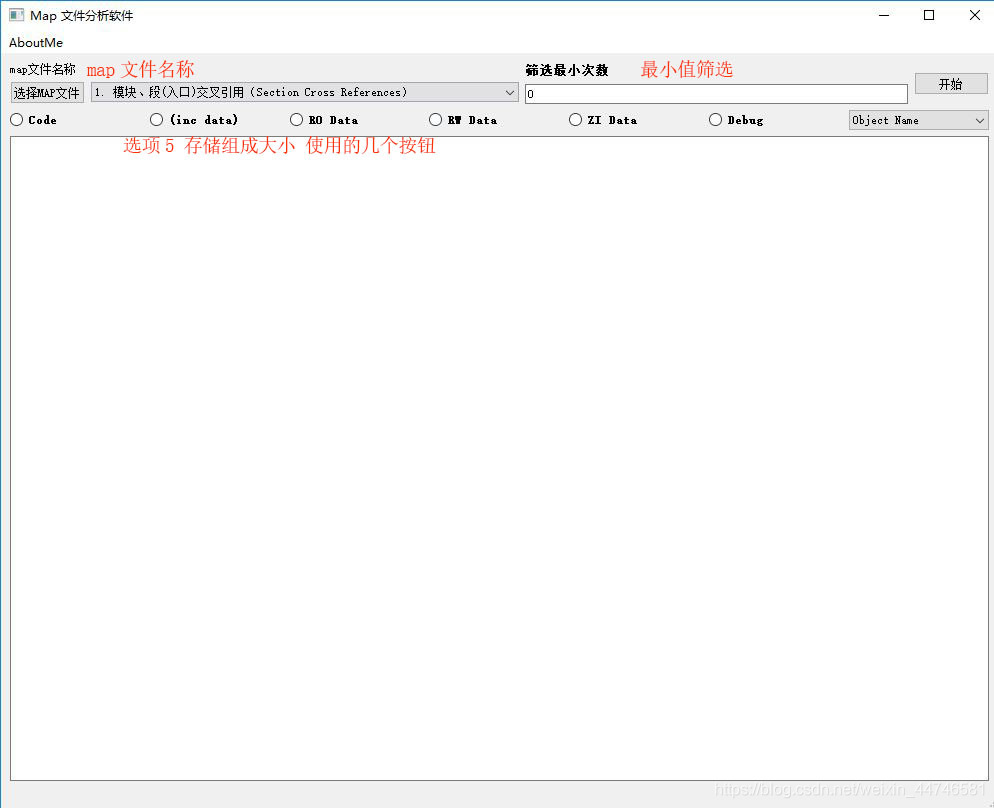Click inside the large results text area
994x808 pixels.
click(x=499, y=458)
